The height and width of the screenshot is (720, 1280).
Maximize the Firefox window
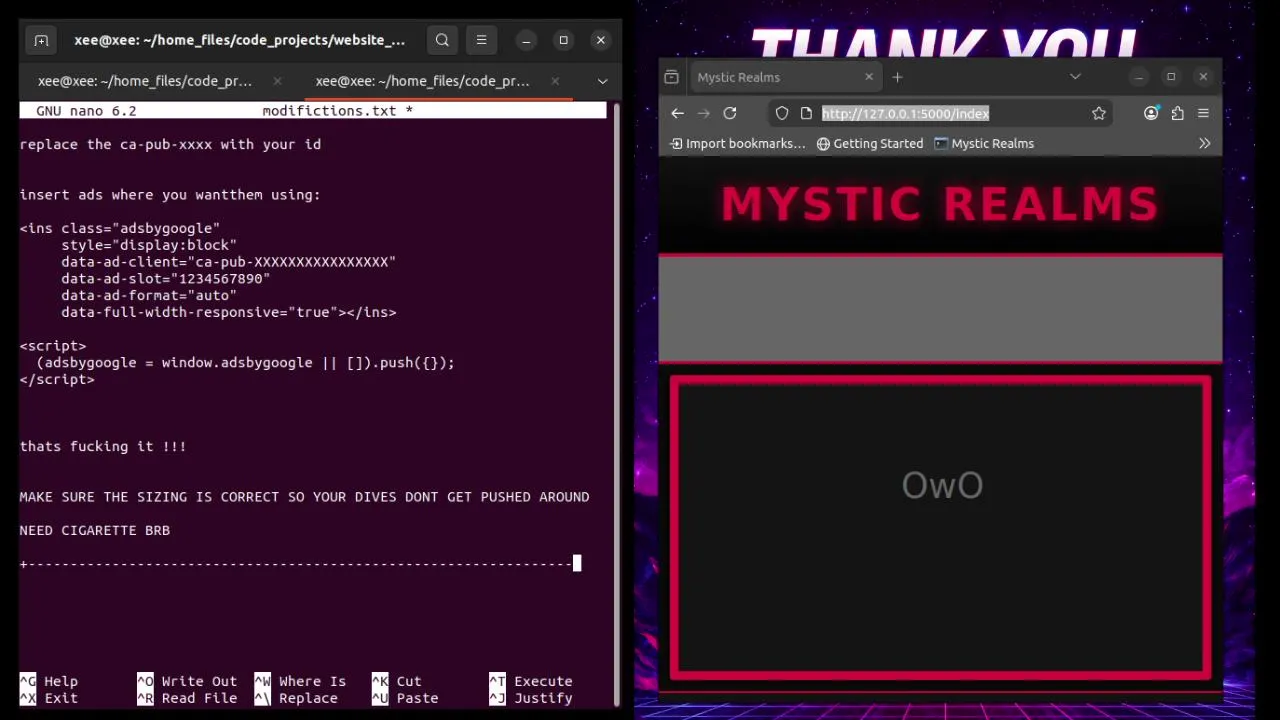[1171, 77]
